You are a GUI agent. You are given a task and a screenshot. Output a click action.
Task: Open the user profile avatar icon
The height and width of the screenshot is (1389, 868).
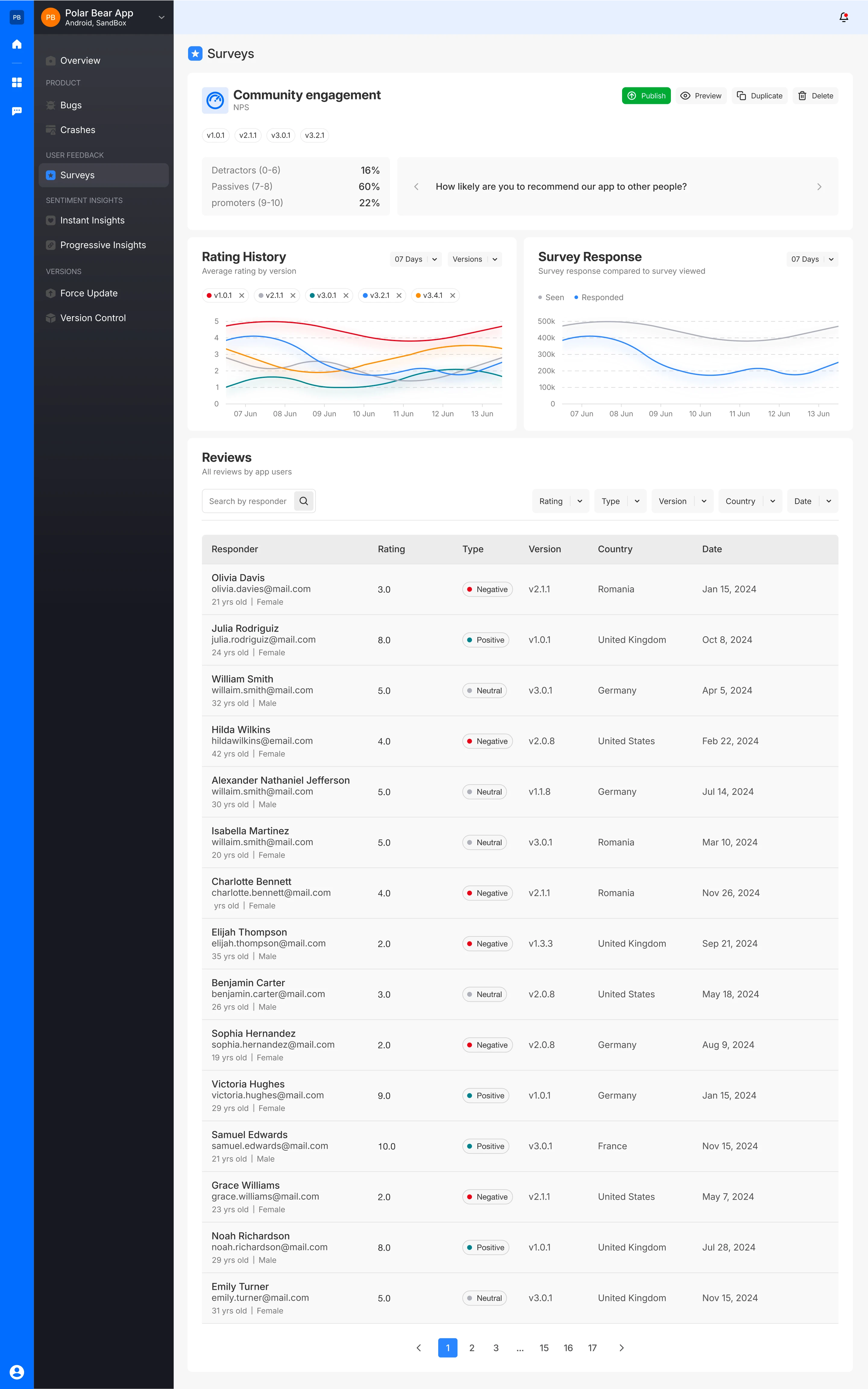click(17, 1372)
